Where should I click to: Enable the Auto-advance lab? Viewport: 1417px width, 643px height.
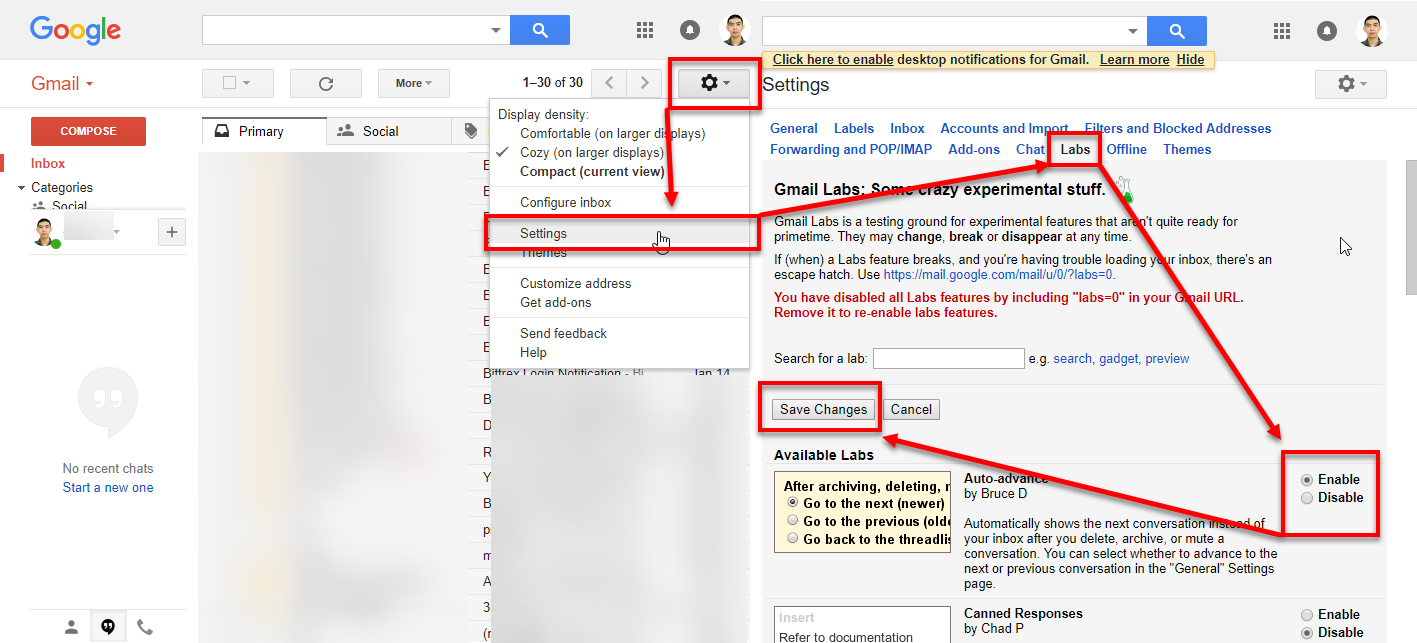click(1307, 479)
